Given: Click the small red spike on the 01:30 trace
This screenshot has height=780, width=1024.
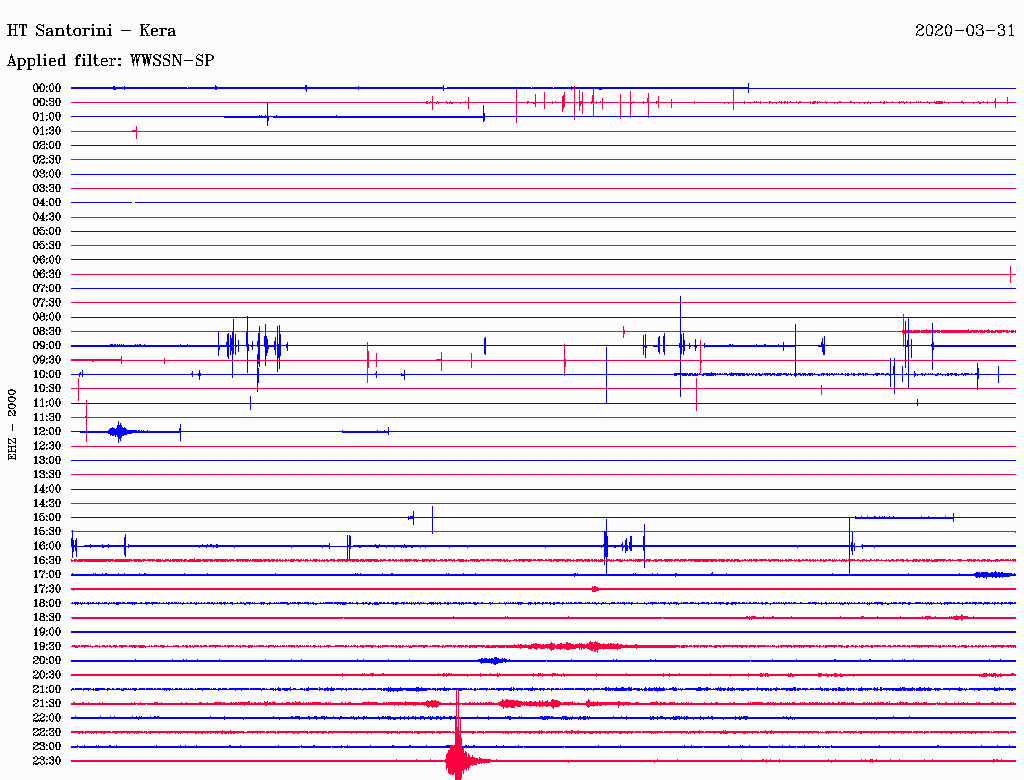Looking at the screenshot, I should point(136,132).
